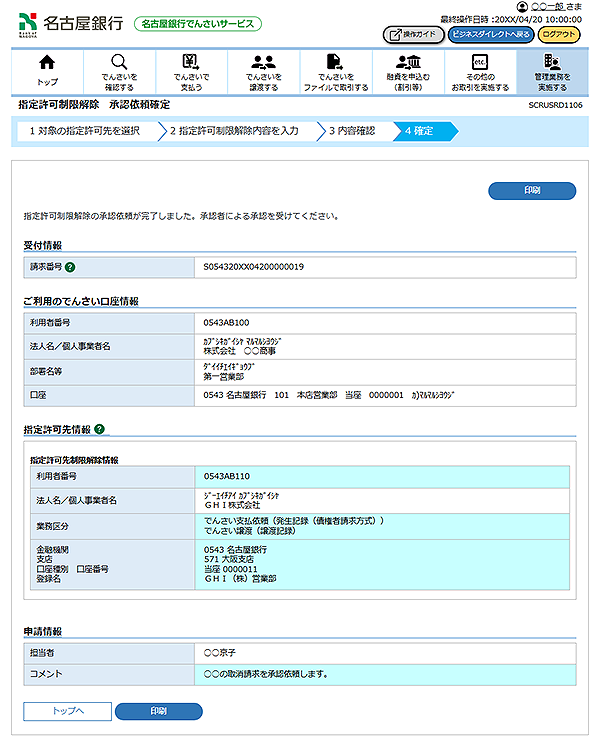Open でんさいを確認する magnifier menu
The height and width of the screenshot is (741, 600).
119,70
